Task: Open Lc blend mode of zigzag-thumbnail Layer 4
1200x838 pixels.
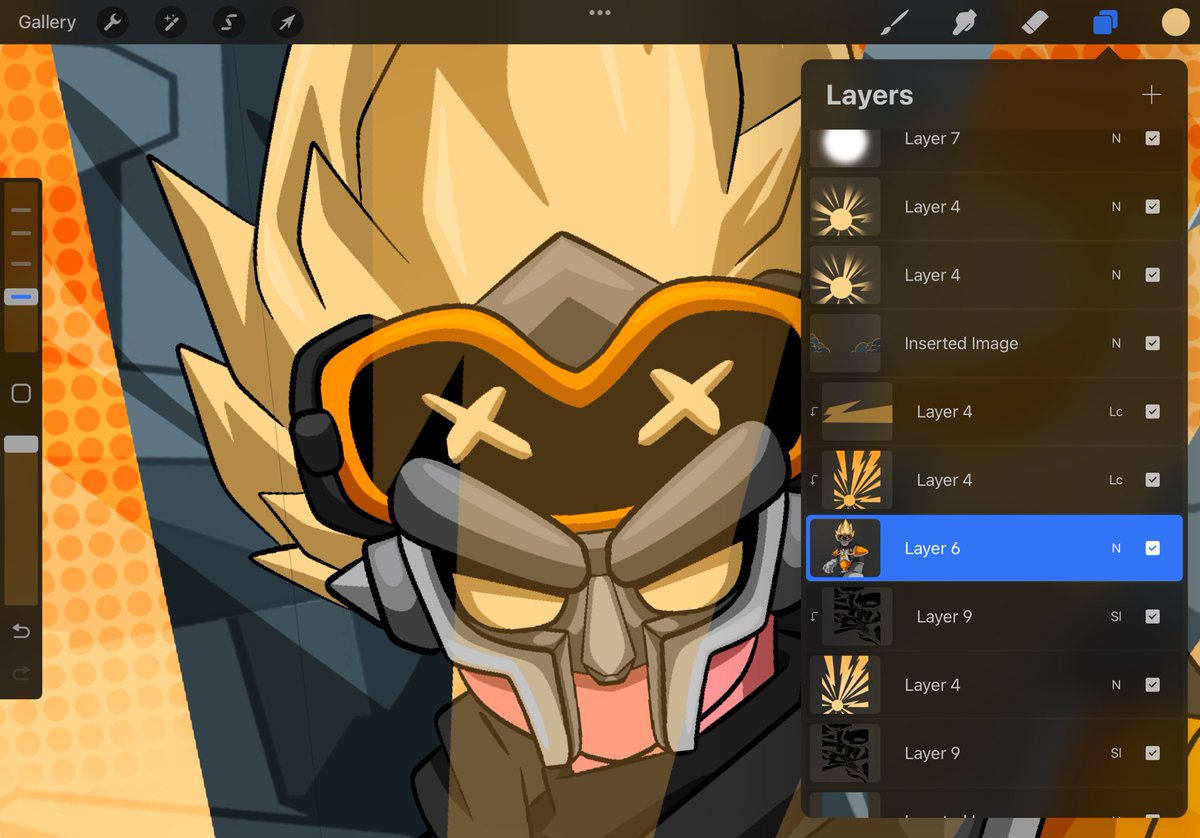Action: tap(1116, 411)
